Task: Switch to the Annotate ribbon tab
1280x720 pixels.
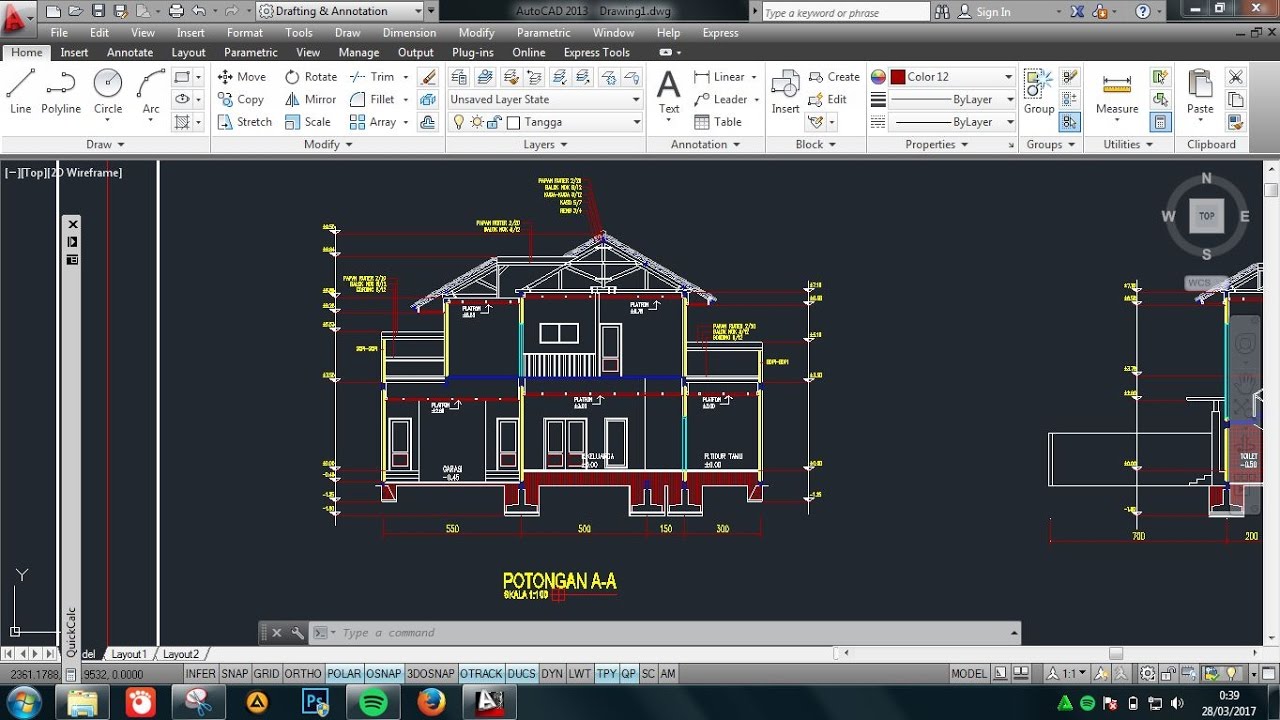Action: tap(130, 52)
